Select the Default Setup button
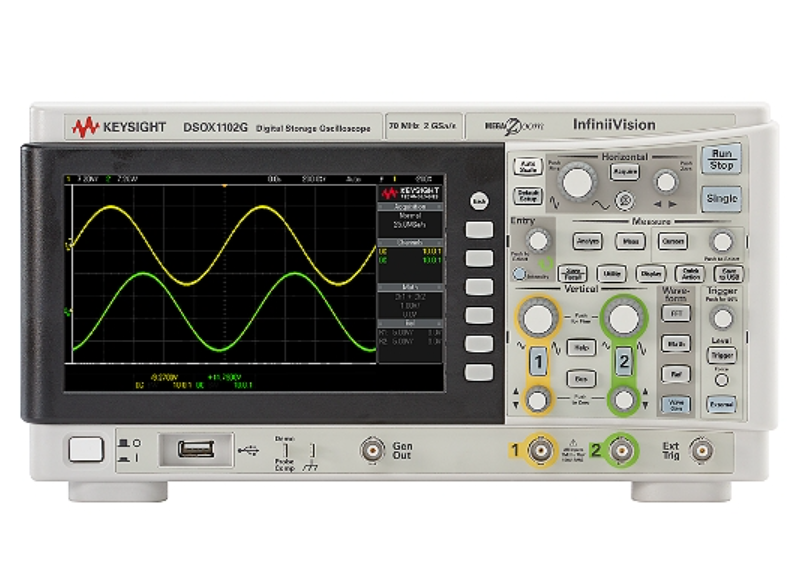 pos(527,196)
